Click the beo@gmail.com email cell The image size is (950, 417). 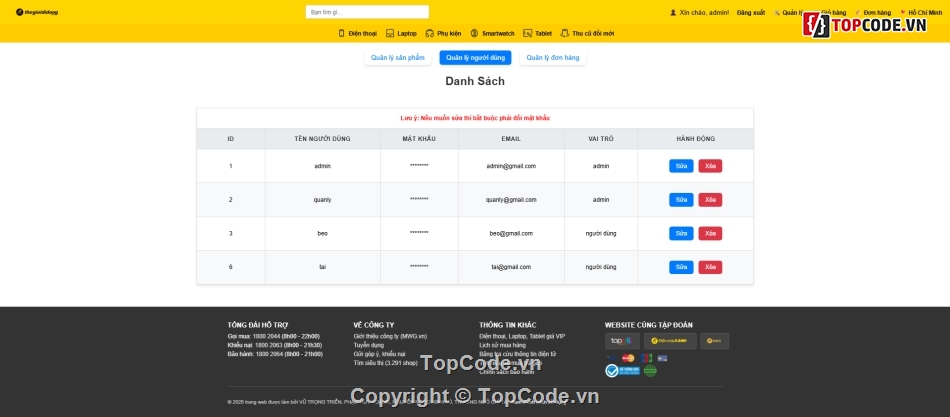click(x=511, y=233)
